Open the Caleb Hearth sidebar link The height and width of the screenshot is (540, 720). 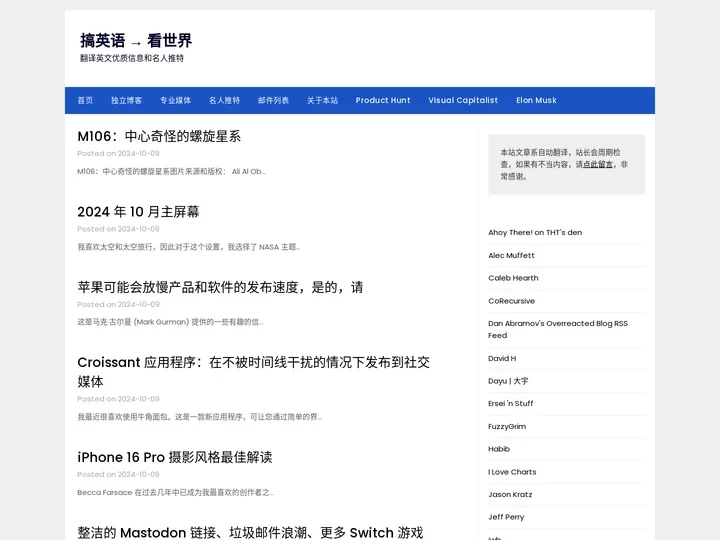point(513,278)
